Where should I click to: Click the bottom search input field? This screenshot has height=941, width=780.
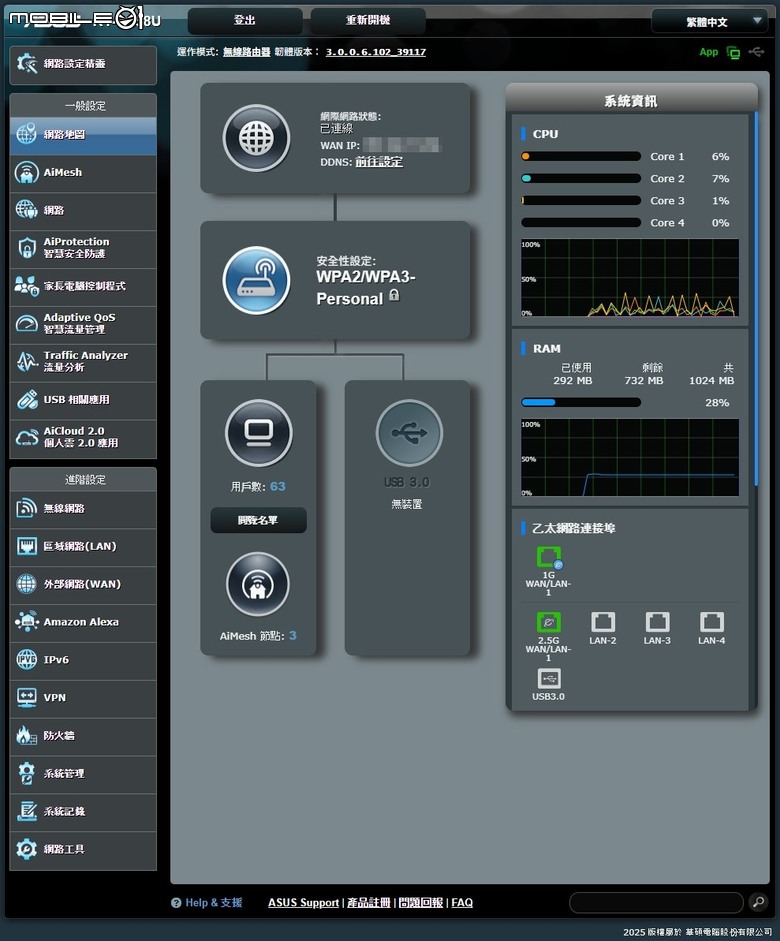656,902
